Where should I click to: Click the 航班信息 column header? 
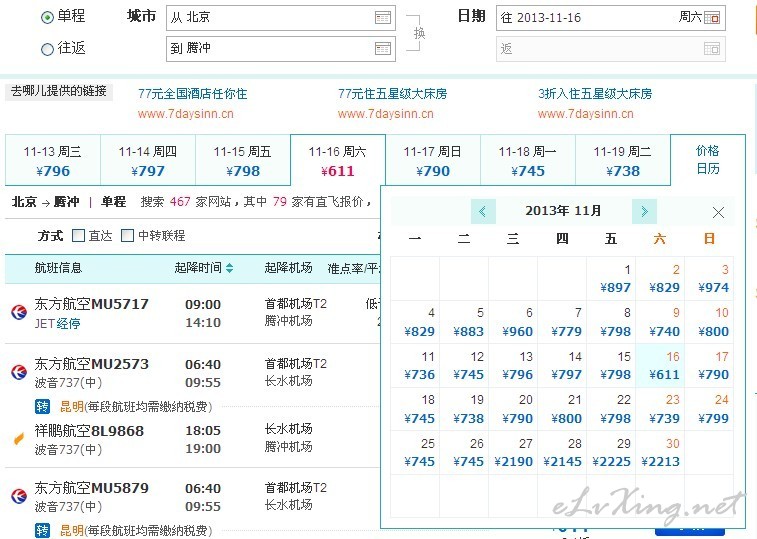pos(58,268)
